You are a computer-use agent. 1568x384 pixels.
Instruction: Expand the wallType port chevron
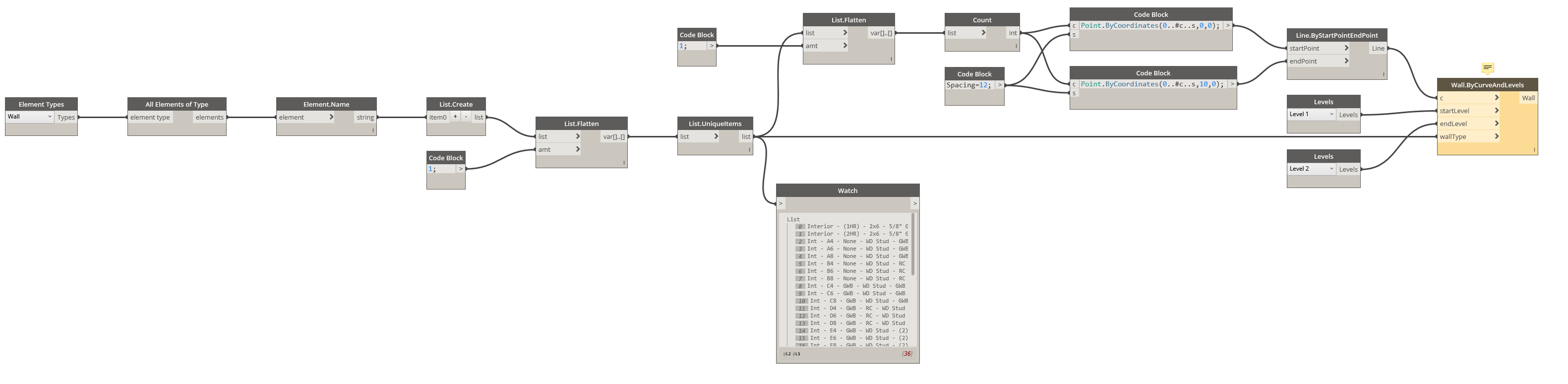(x=1496, y=136)
